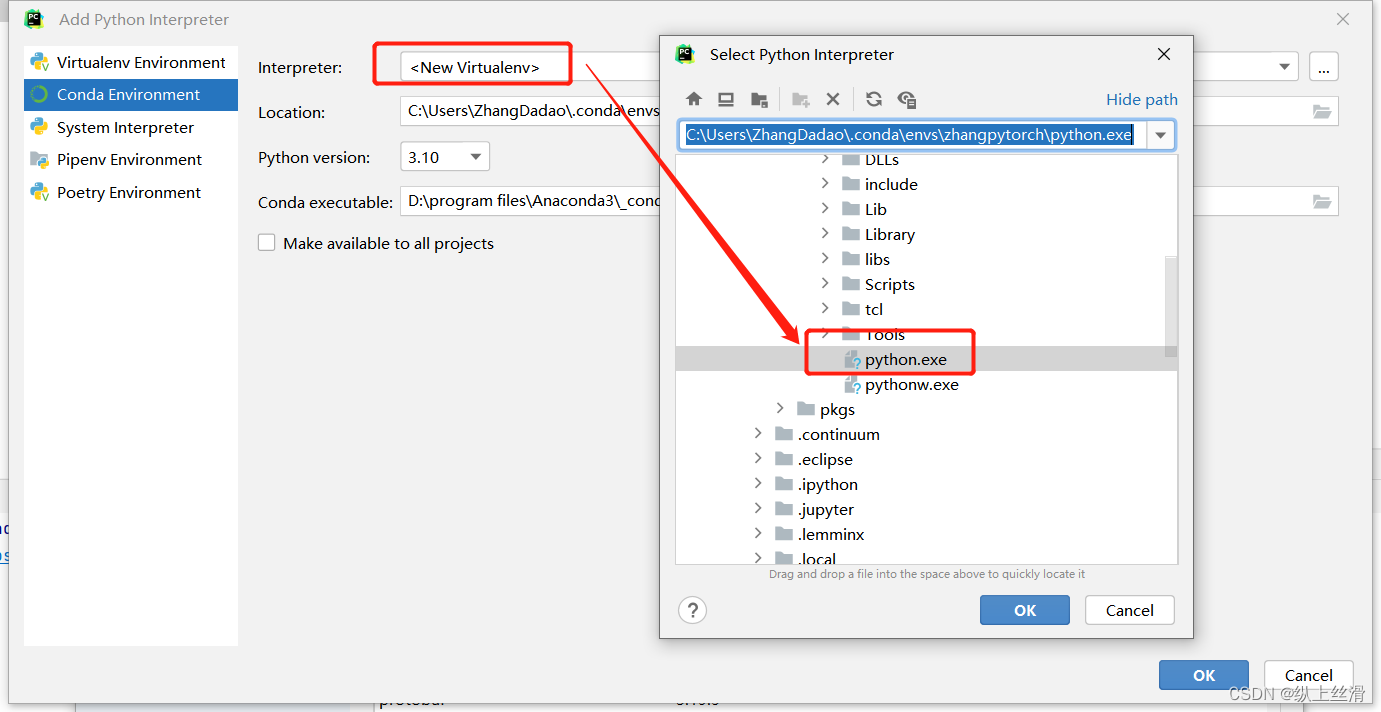Select the .continuum folder row
Screen dimensions: 1381x712
tap(926, 434)
